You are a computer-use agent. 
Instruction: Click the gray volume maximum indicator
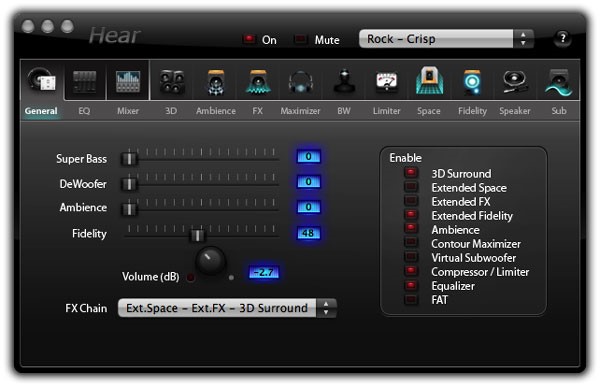click(231, 278)
